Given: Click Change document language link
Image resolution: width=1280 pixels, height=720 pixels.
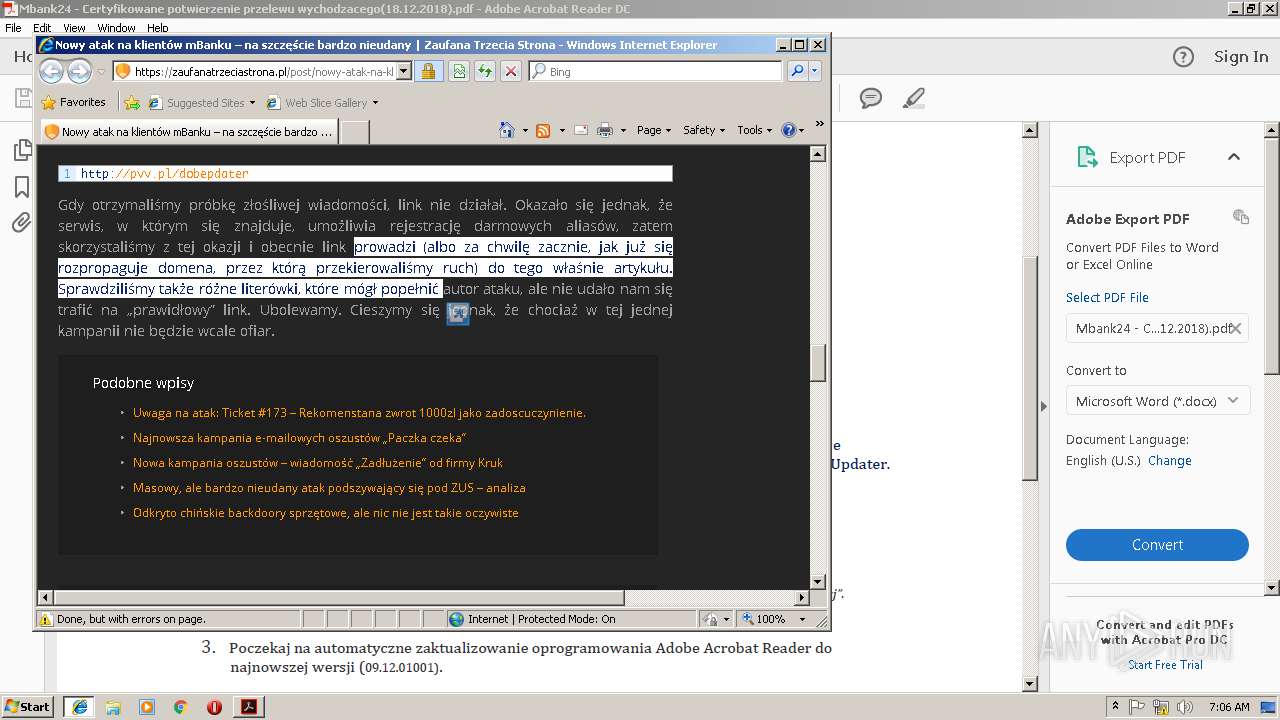Looking at the screenshot, I should point(1169,461).
